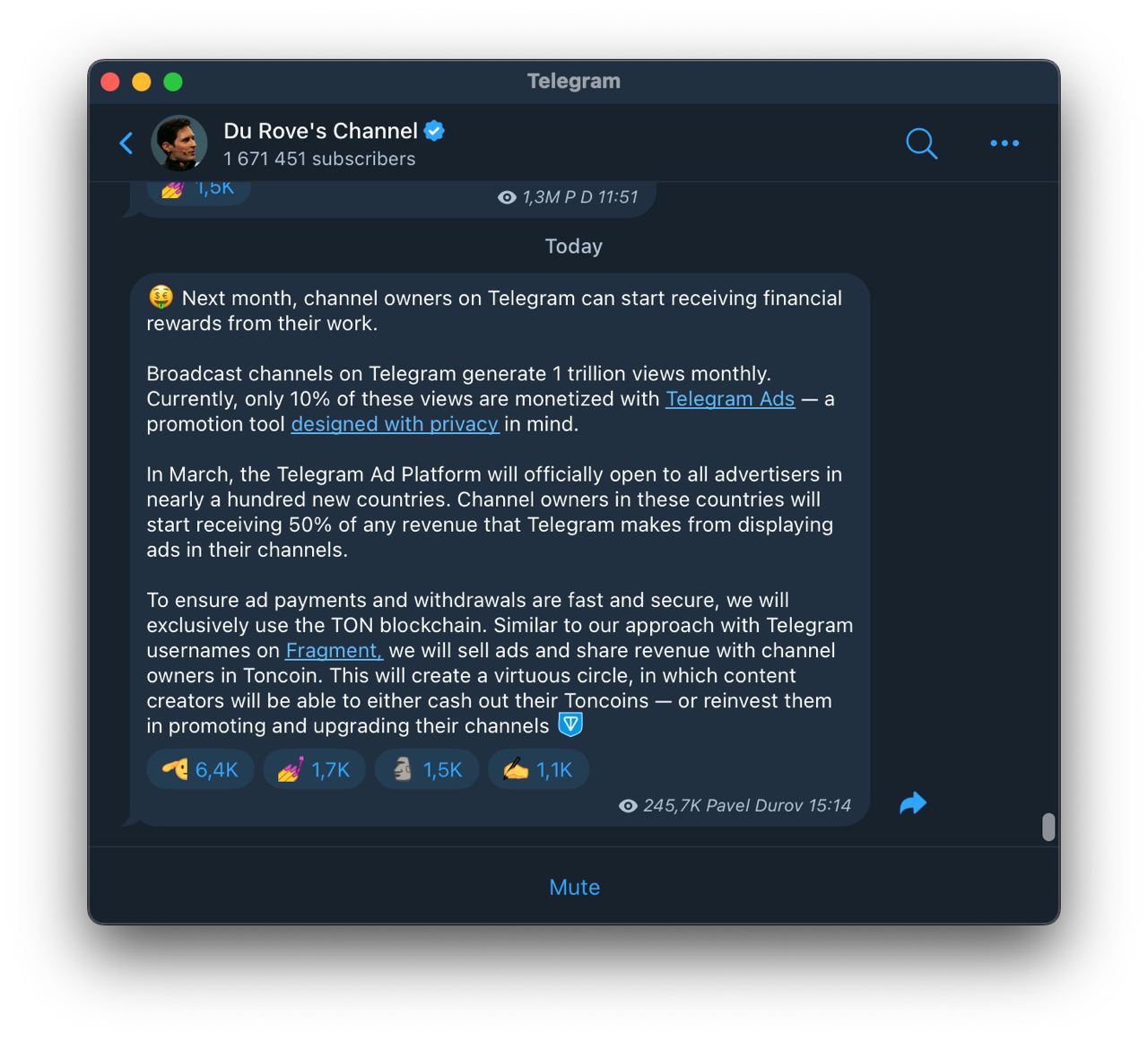The image size is (1148, 1041).
Task: Click the money-face emoji in the post
Action: coord(161,297)
